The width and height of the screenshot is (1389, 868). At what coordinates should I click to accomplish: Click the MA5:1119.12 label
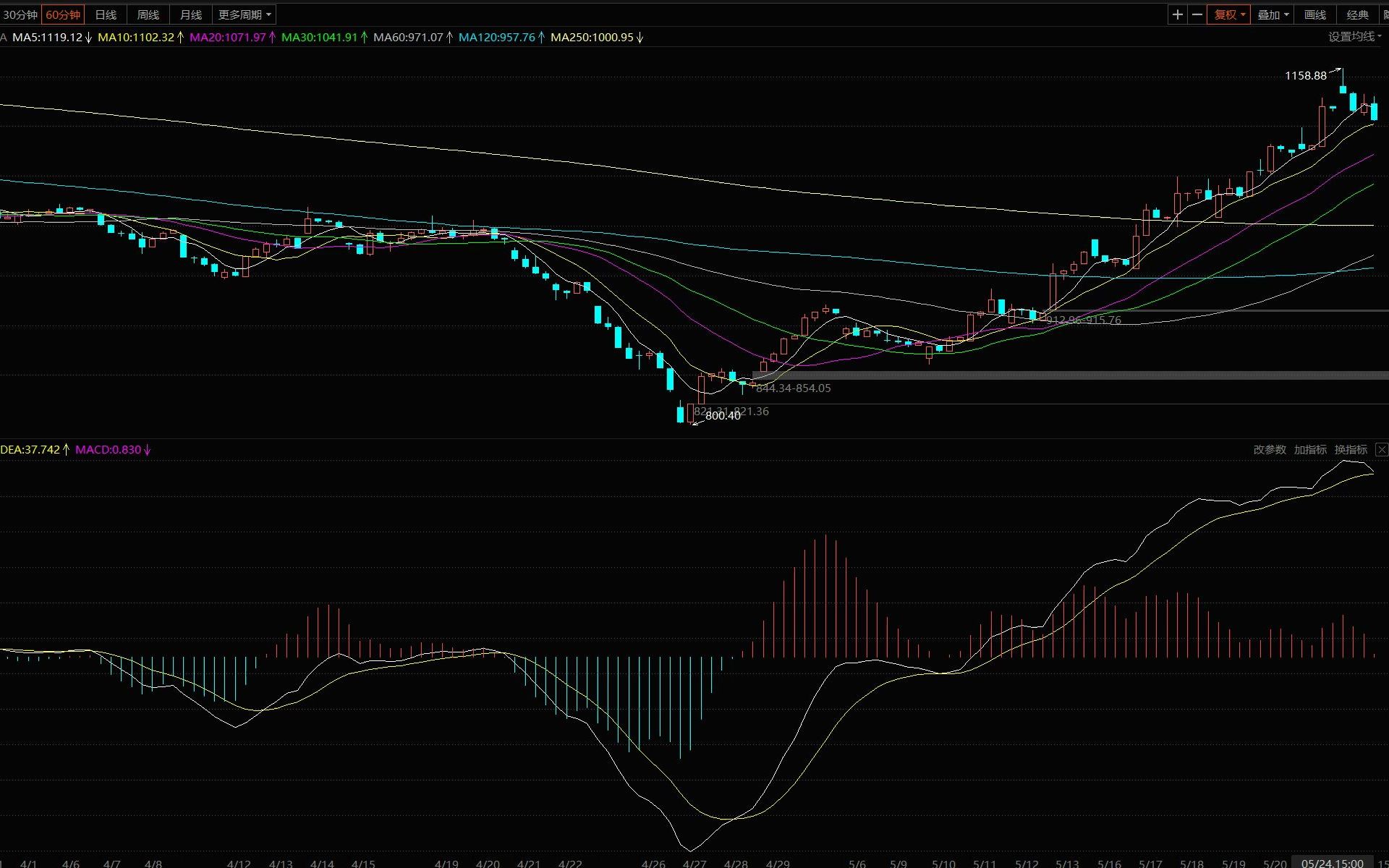pos(52,38)
